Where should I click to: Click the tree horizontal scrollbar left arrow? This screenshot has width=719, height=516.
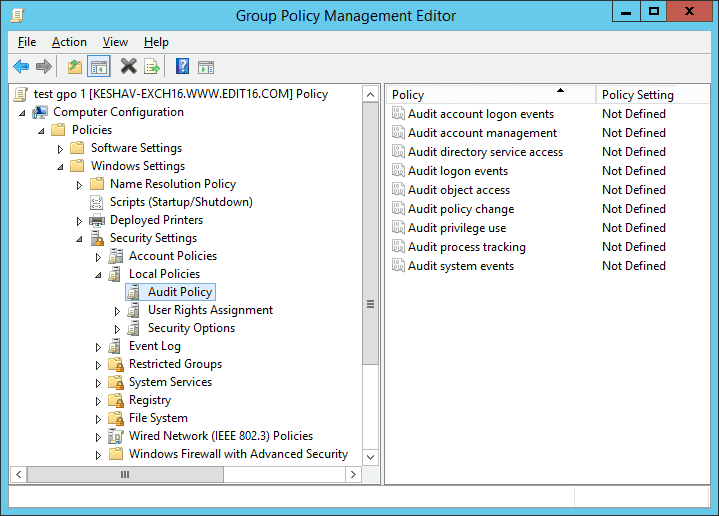(18, 474)
